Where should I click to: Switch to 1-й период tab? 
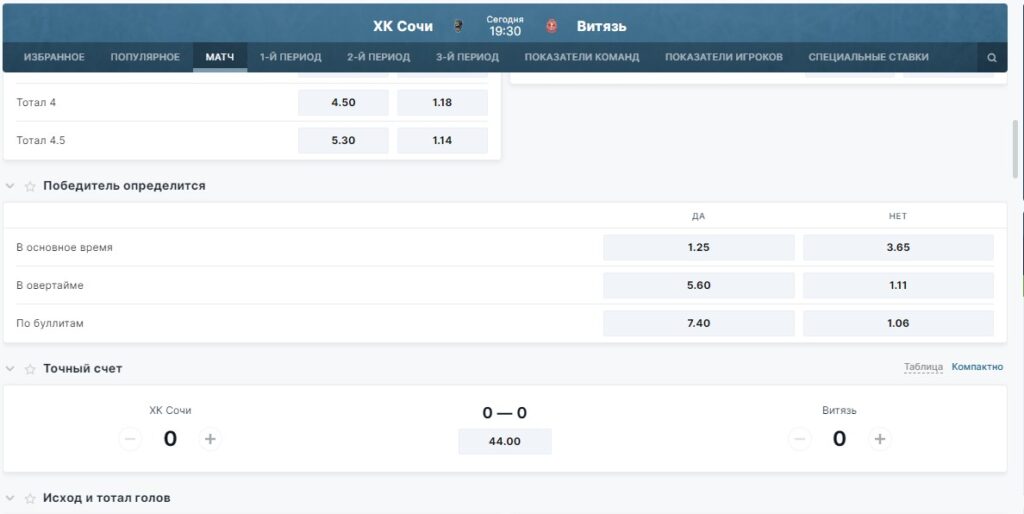[x=291, y=57]
